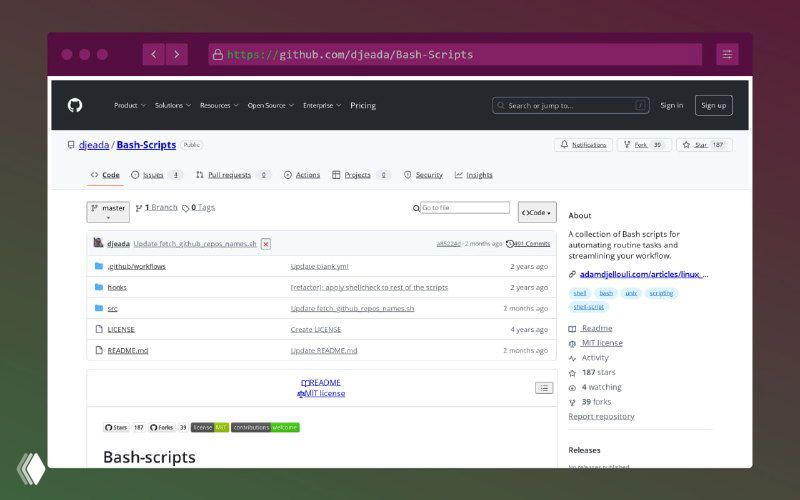The width and height of the screenshot is (800, 500).
Task: Expand the Enterprise menu
Action: coord(322,106)
